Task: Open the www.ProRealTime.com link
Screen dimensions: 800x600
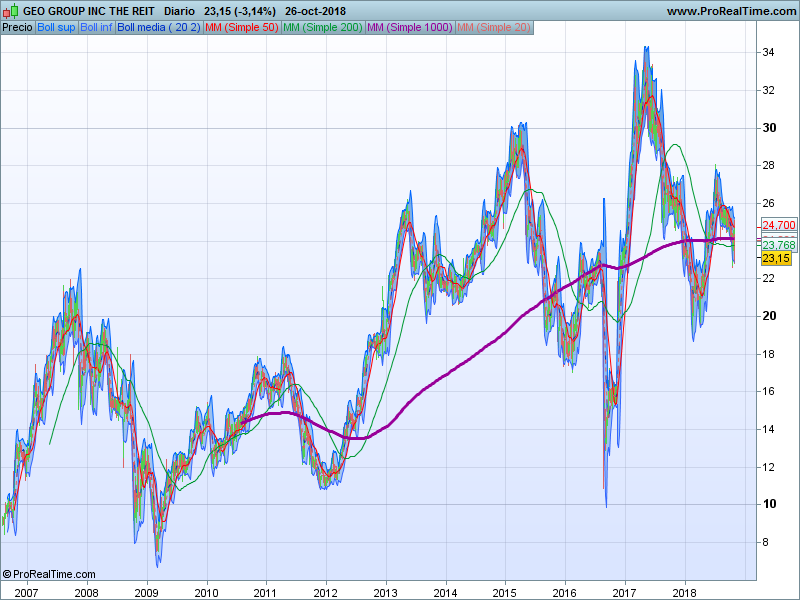Action: [732, 11]
